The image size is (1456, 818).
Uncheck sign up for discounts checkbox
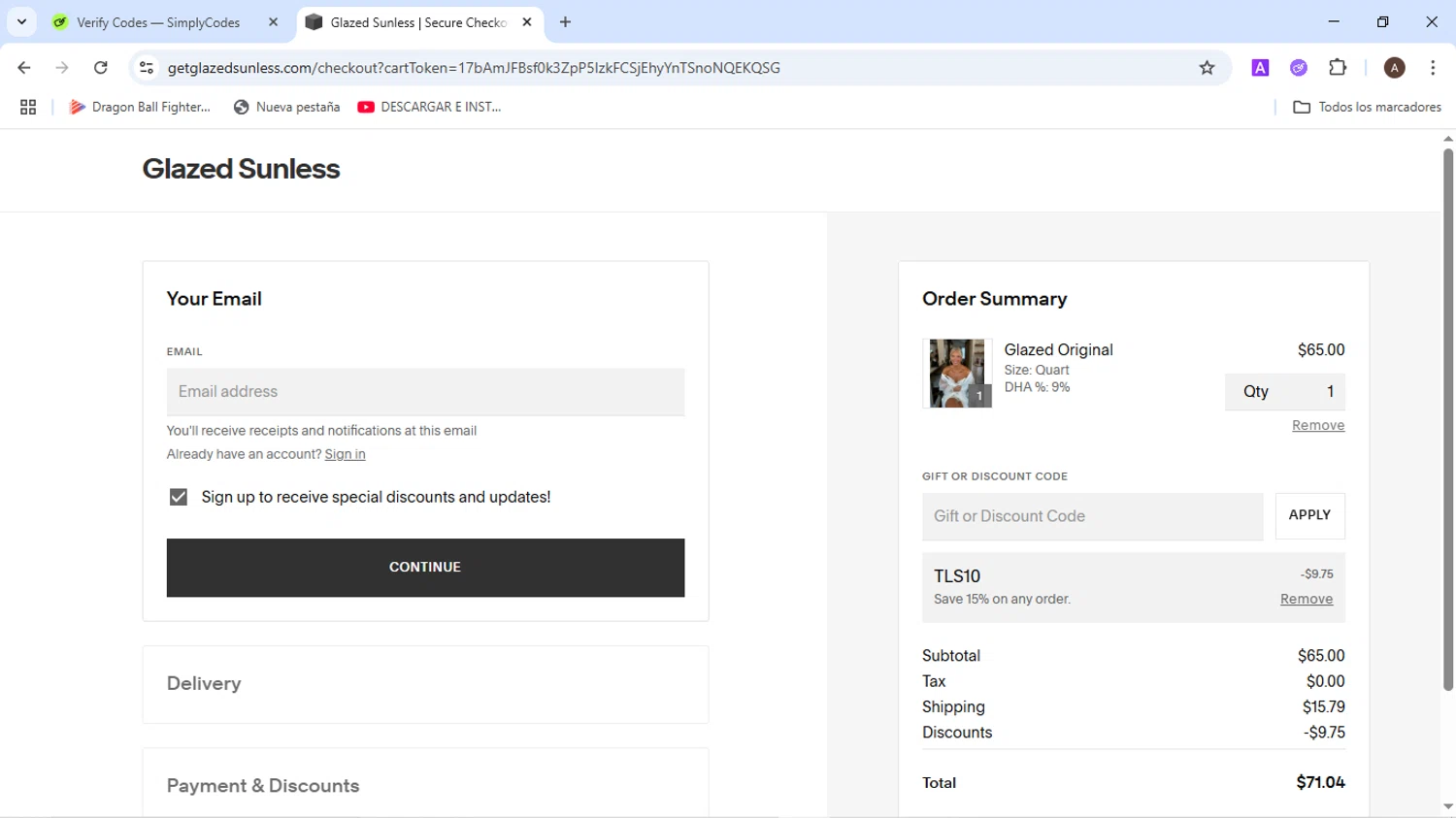[179, 497]
